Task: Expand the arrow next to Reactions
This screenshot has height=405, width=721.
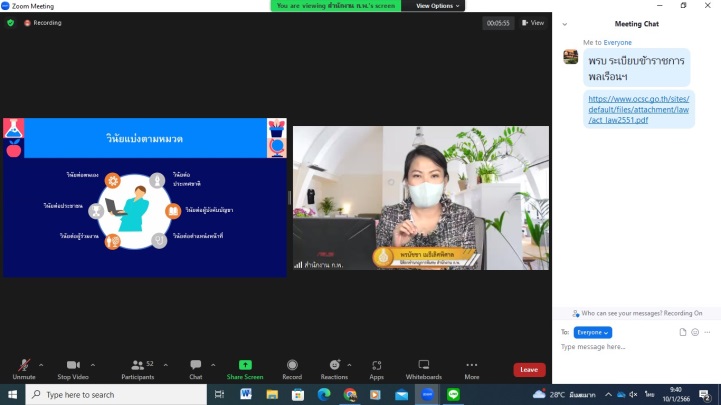Action: [x=349, y=365]
